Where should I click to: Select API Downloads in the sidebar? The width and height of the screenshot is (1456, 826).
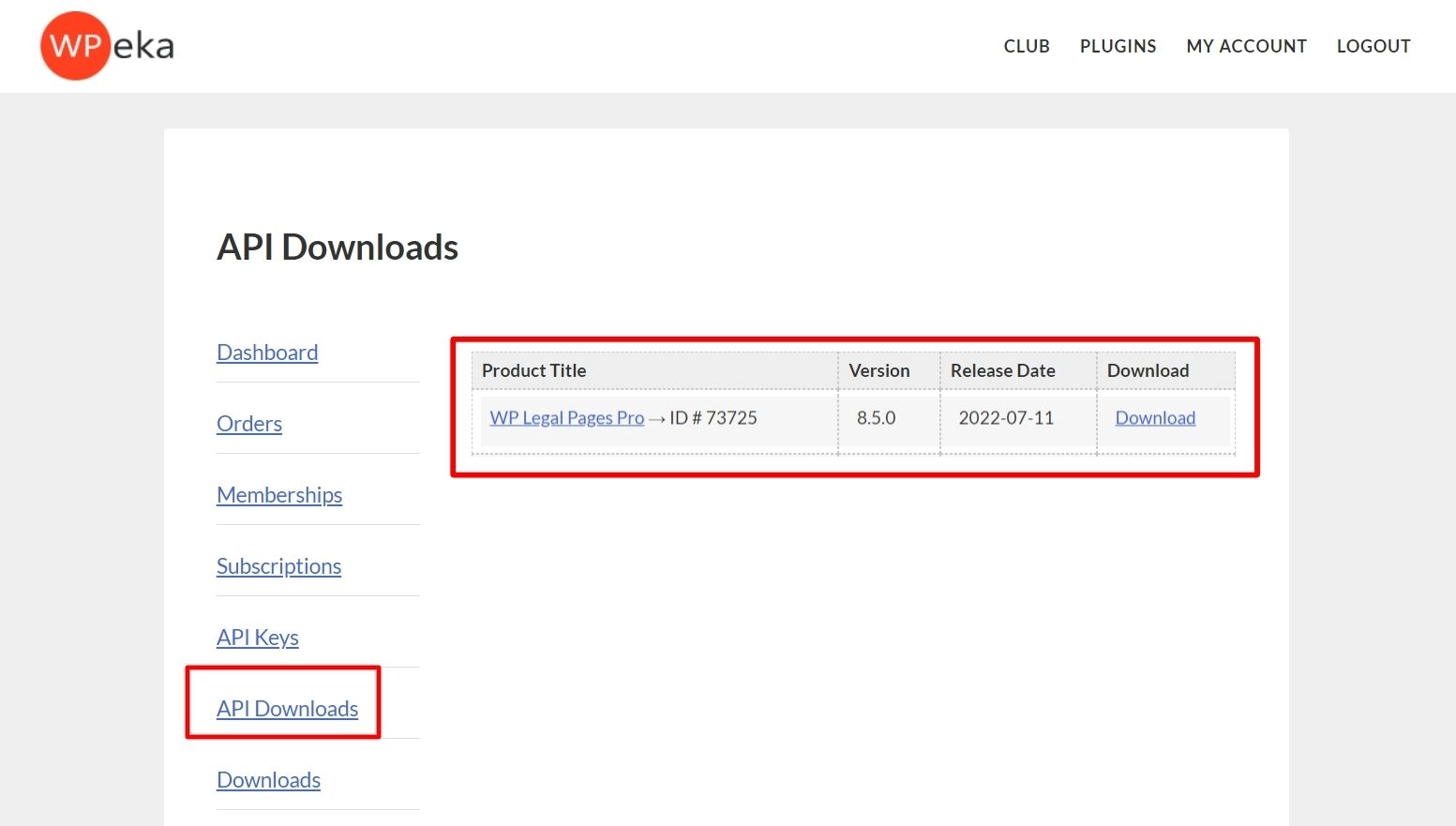tap(287, 709)
